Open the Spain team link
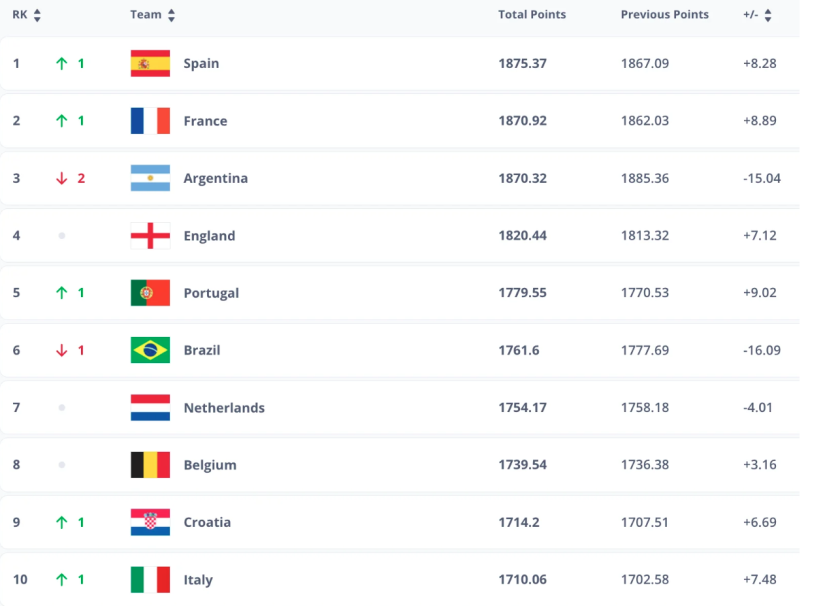Viewport: 825px width, 606px height. tap(201, 64)
